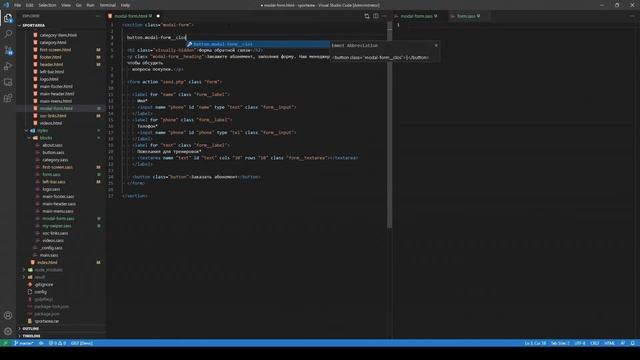Open the Selection menu

[47, 5]
